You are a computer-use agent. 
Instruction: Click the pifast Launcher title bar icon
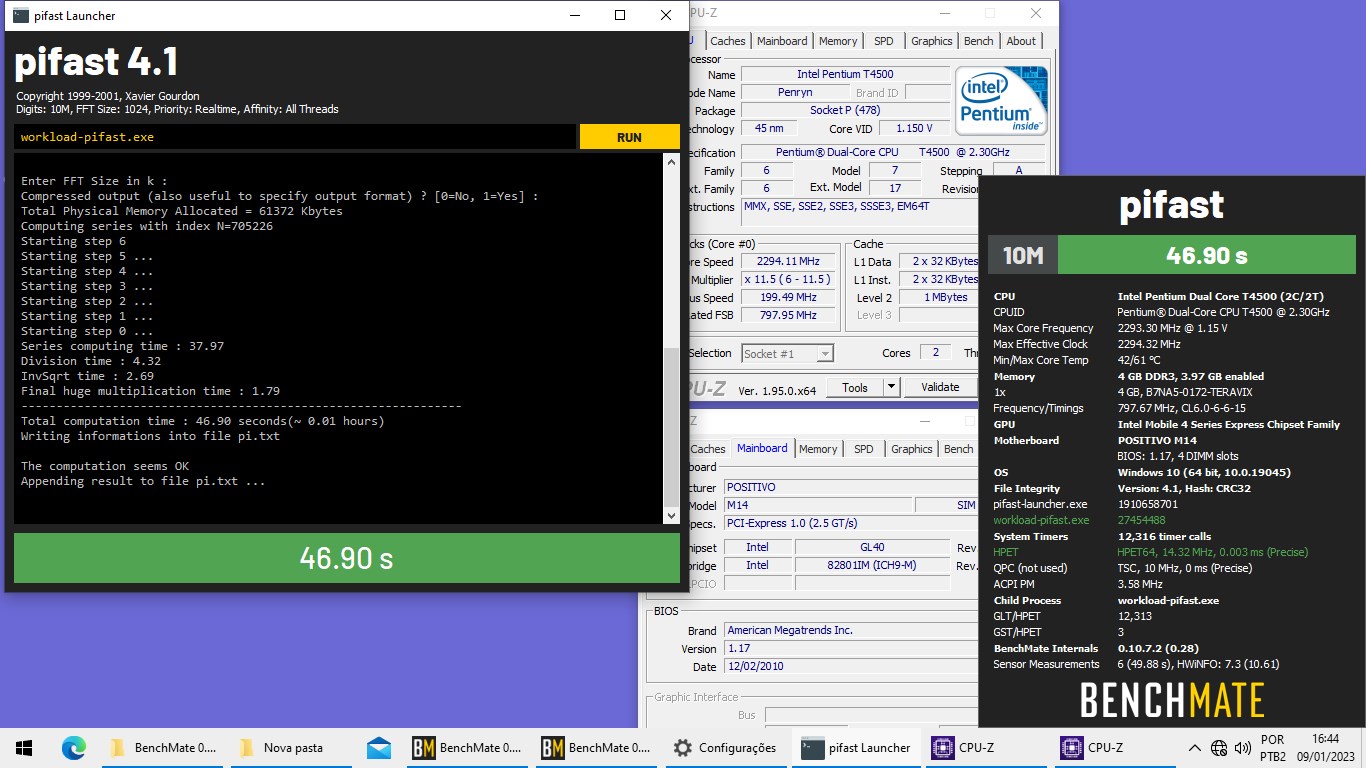pos(21,15)
